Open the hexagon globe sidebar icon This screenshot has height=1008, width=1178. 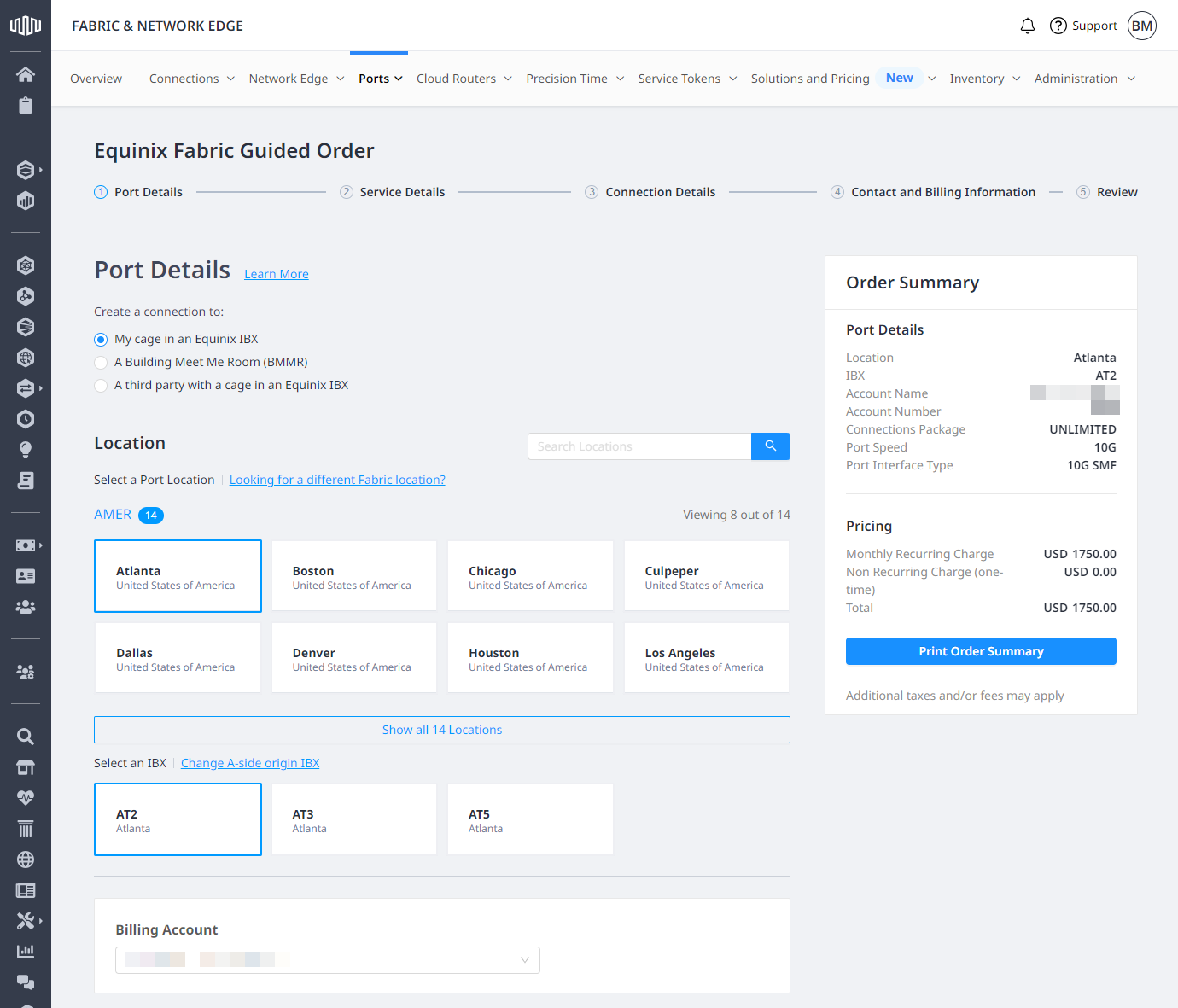click(x=26, y=358)
